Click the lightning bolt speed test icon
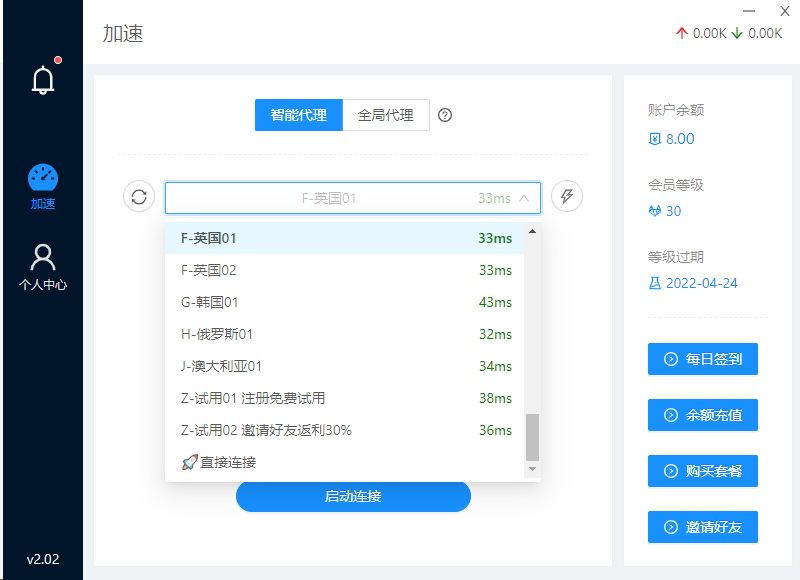The height and width of the screenshot is (580, 800). [567, 197]
